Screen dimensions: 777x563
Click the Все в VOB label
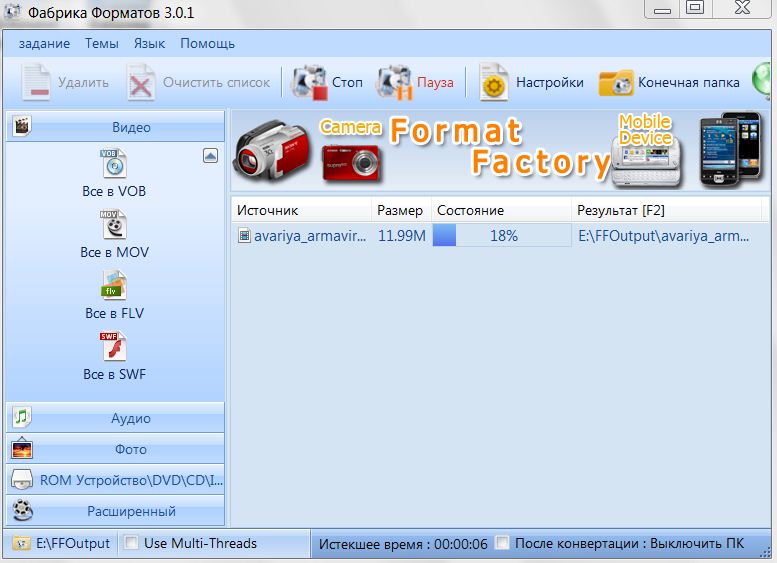[114, 191]
